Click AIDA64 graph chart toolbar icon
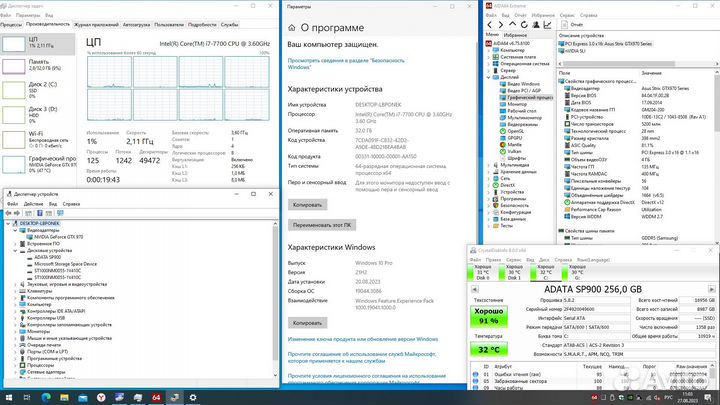 point(547,25)
